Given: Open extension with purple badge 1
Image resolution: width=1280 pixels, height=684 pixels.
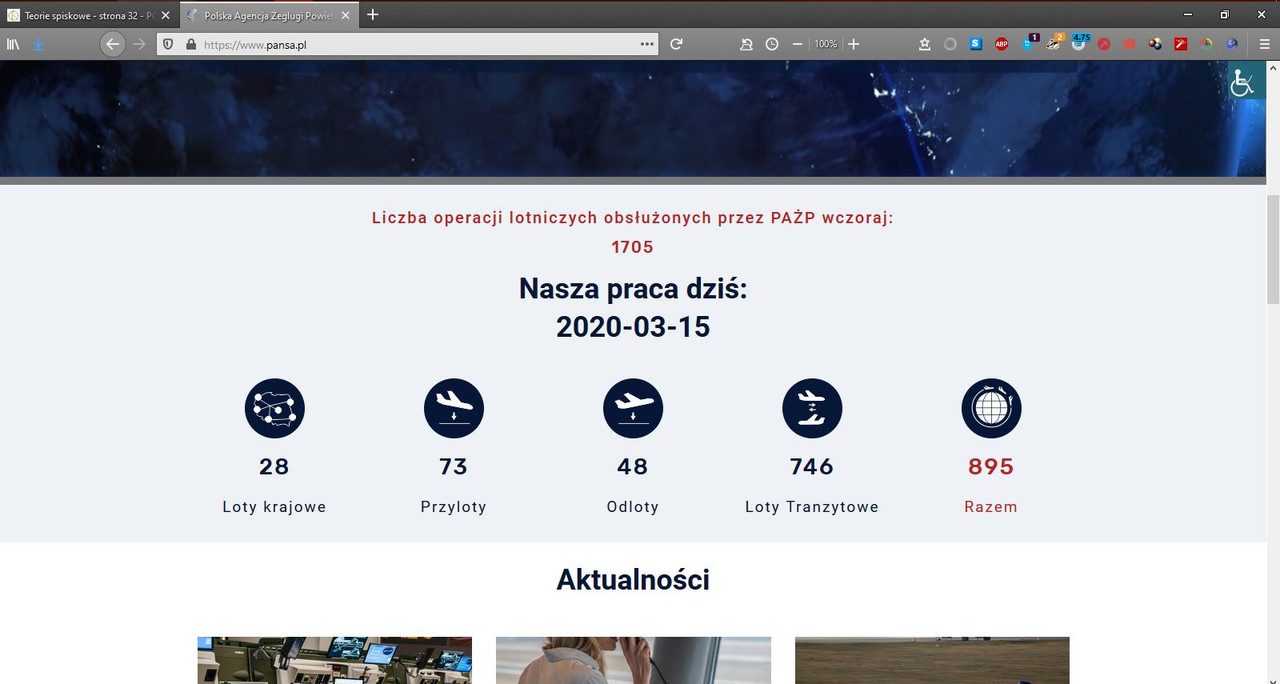Looking at the screenshot, I should pos(1030,42).
